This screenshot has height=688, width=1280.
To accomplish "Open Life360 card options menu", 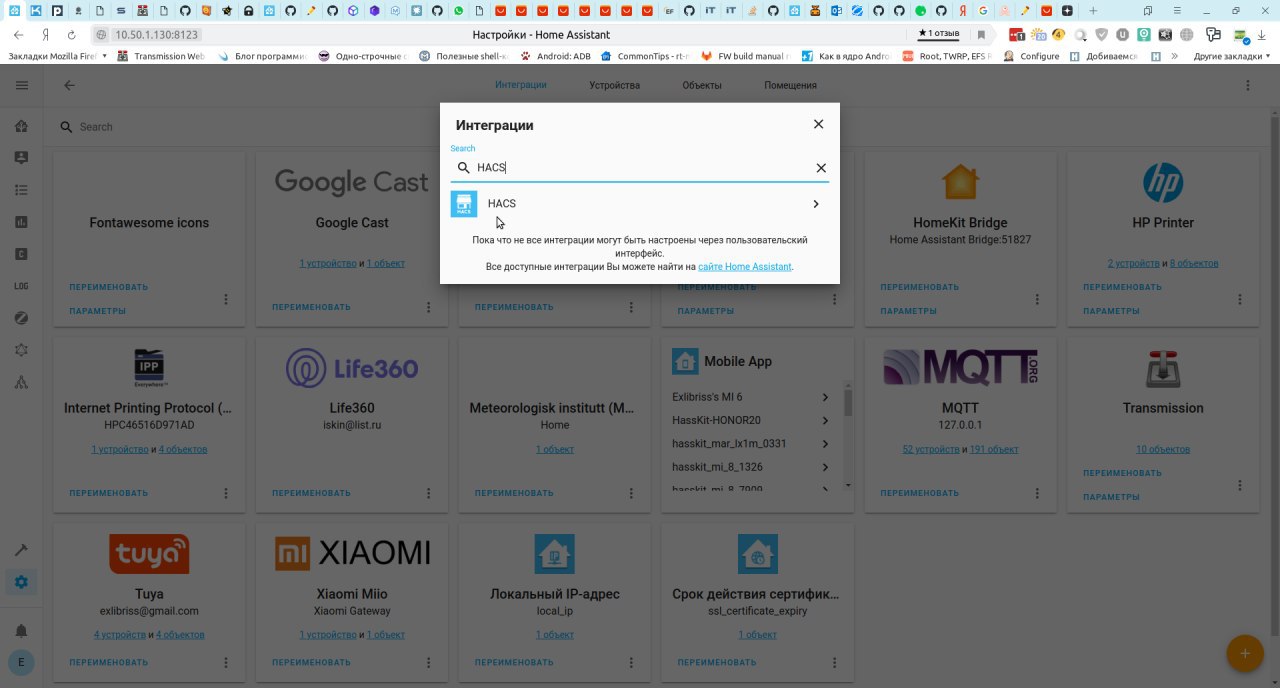I will [x=429, y=493].
